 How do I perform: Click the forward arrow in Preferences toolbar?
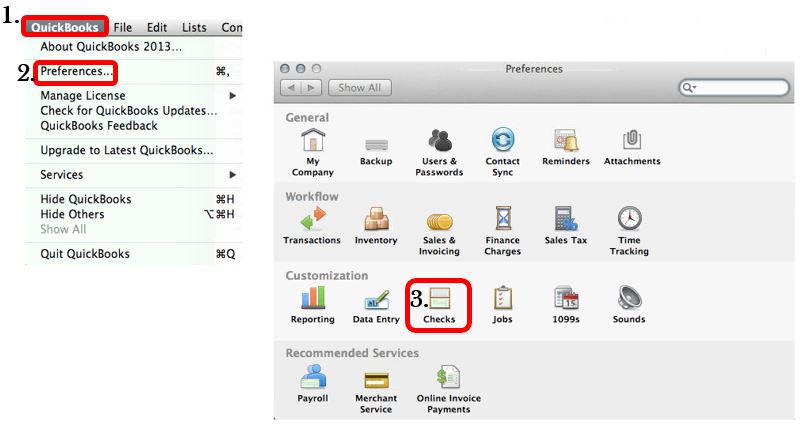(311, 88)
